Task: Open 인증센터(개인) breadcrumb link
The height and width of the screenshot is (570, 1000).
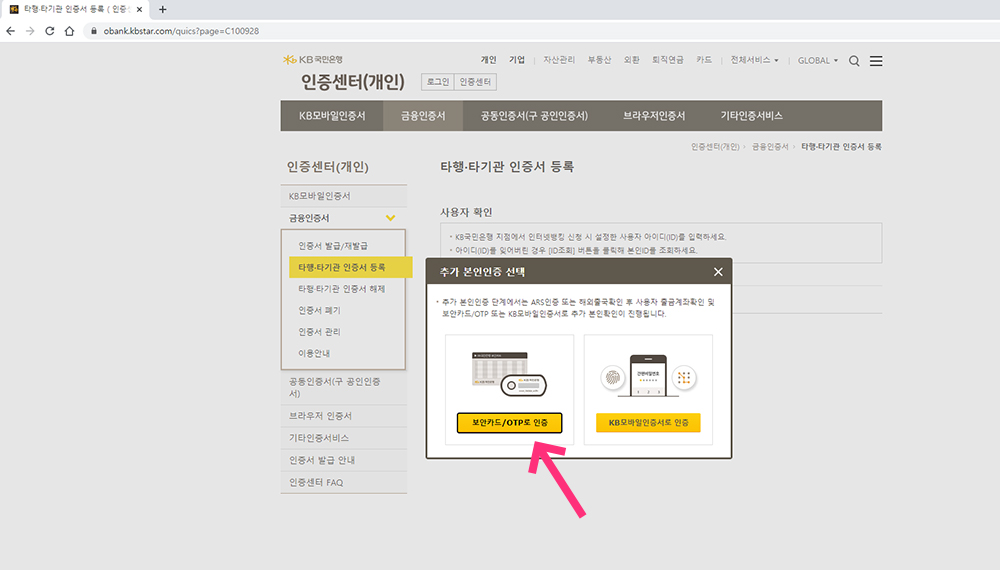Action: (715, 147)
